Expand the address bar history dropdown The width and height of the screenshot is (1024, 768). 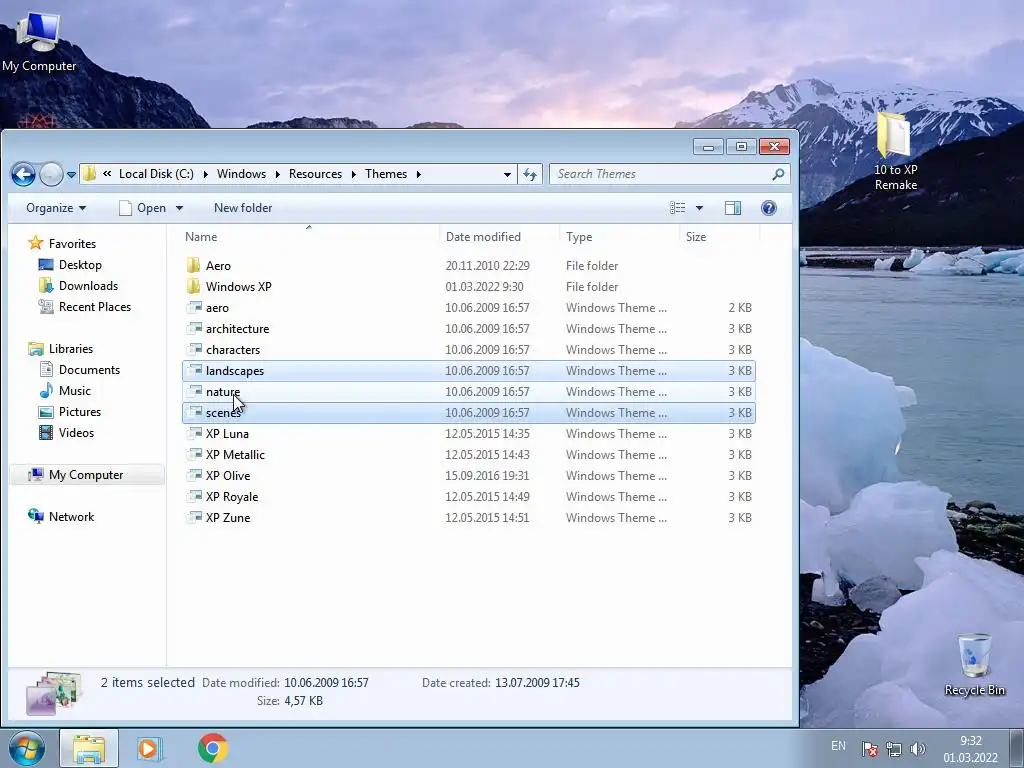coord(507,175)
